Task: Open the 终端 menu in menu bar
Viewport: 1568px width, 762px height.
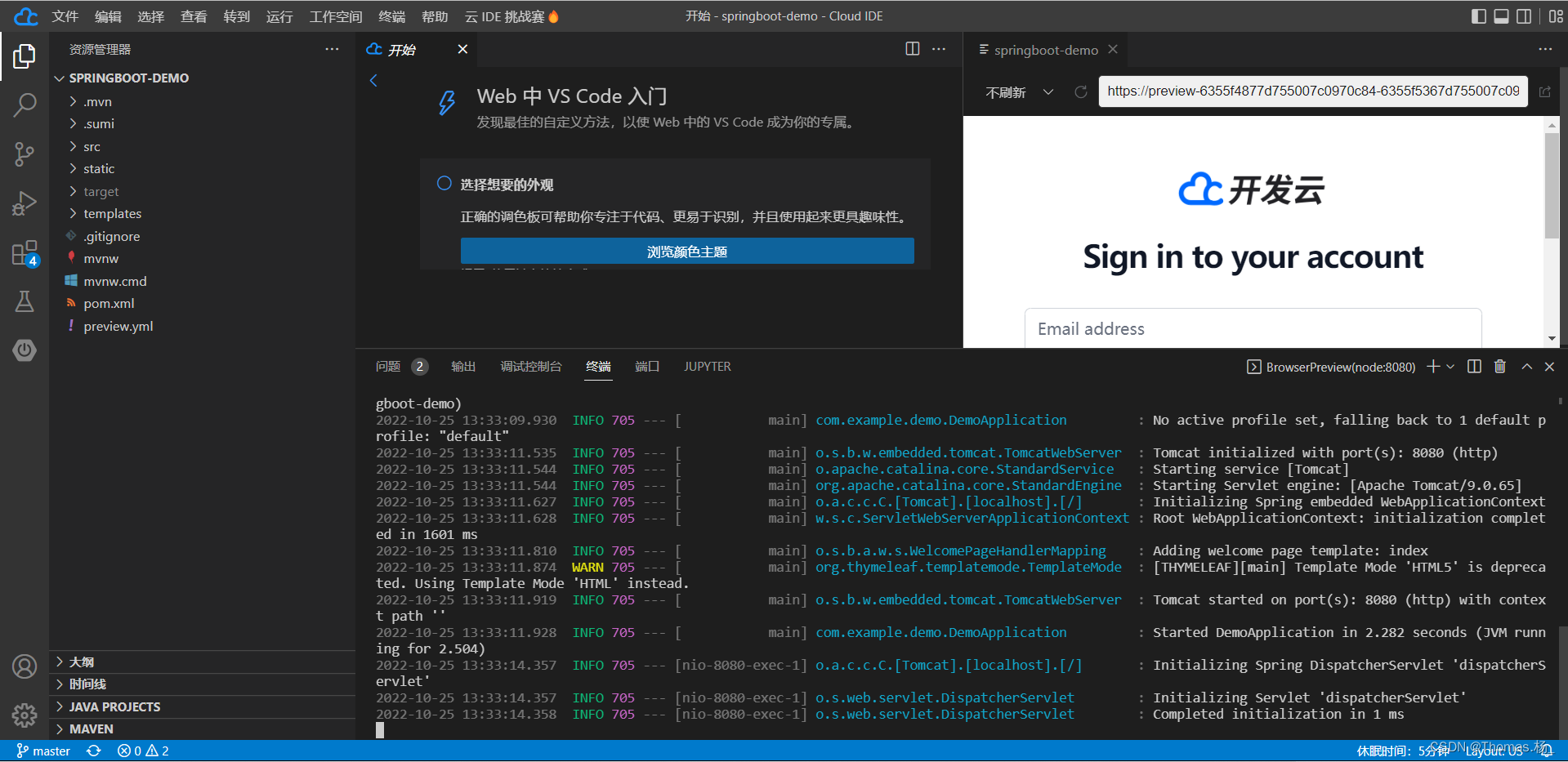Action: tap(392, 16)
